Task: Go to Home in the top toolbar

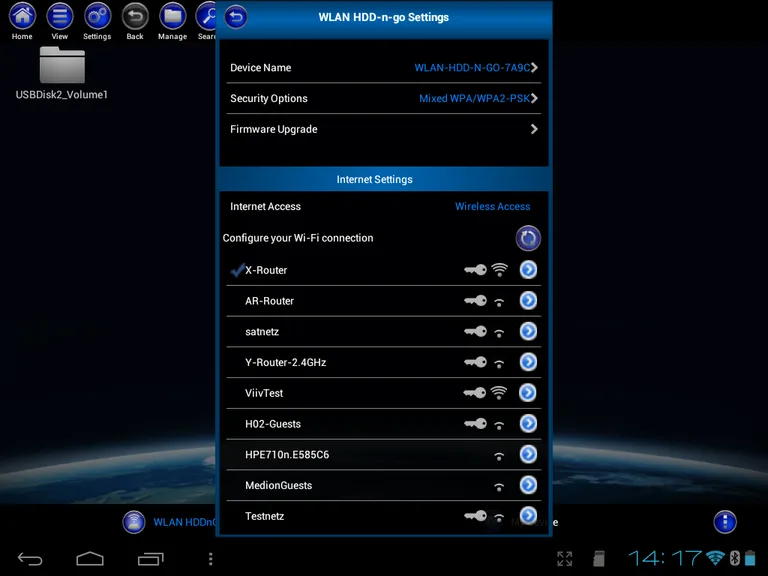Action: coord(22,21)
